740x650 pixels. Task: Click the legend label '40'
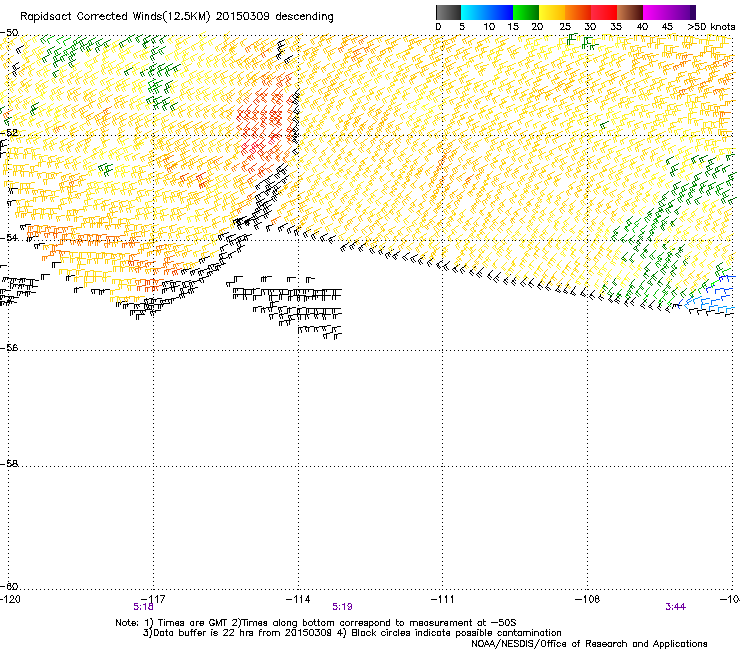click(x=642, y=27)
